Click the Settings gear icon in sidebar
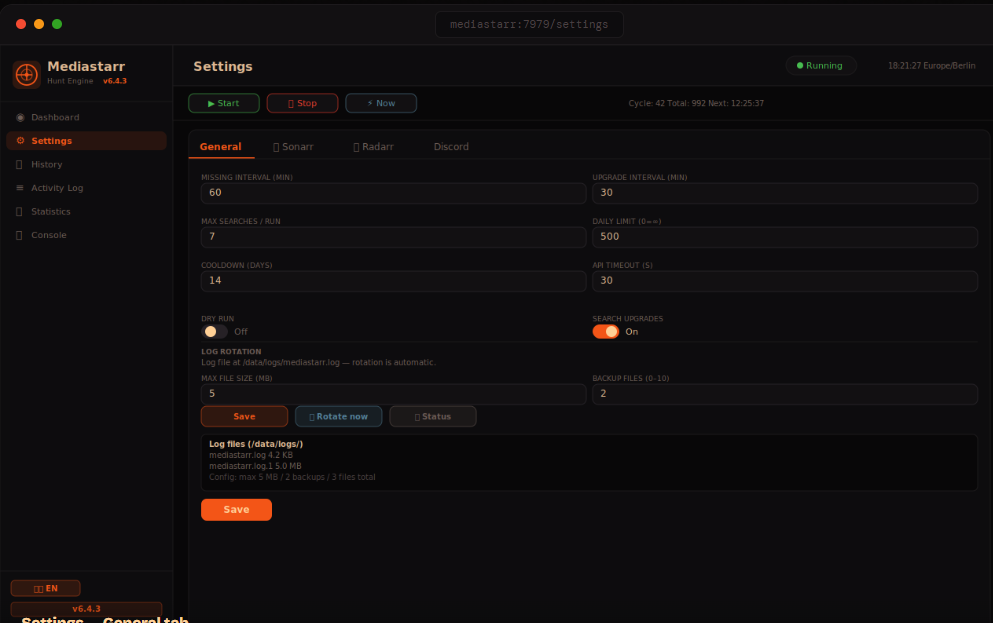The height and width of the screenshot is (623, 993). click(x=20, y=141)
